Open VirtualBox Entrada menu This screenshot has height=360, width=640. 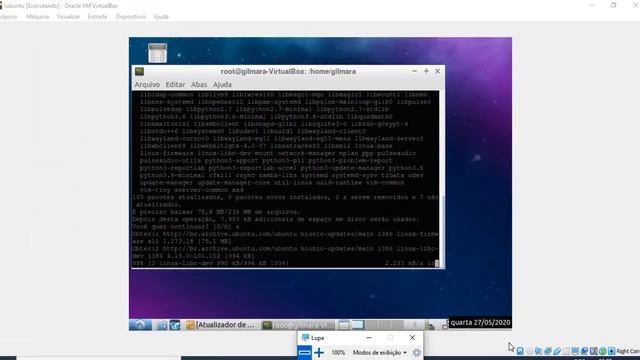97,17
